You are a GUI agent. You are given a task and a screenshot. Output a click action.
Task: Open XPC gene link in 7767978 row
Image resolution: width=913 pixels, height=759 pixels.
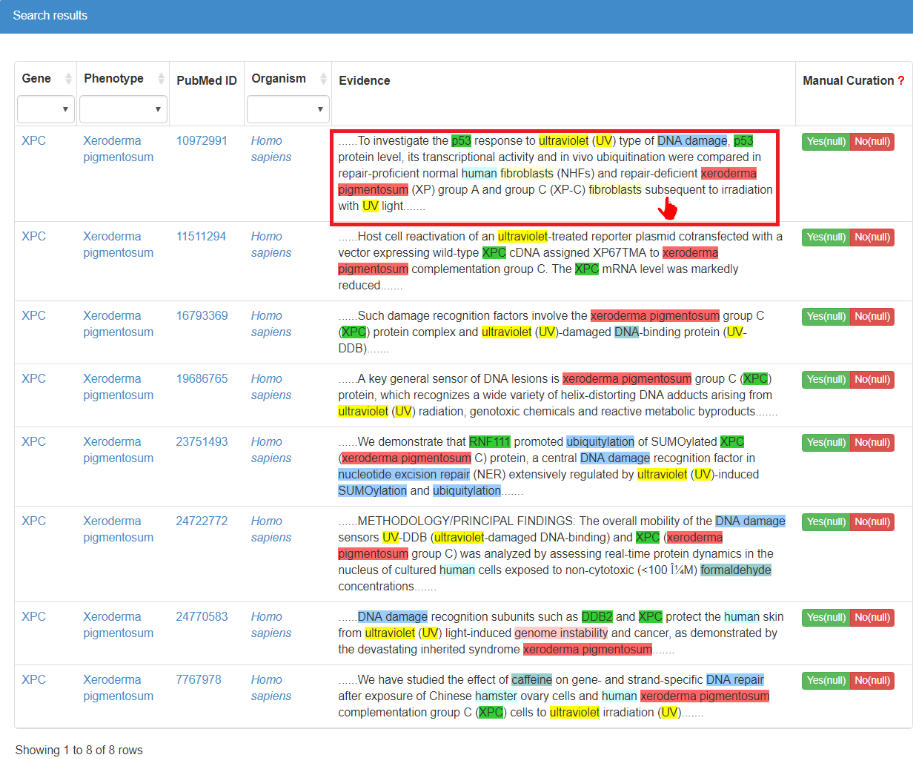click(x=33, y=680)
